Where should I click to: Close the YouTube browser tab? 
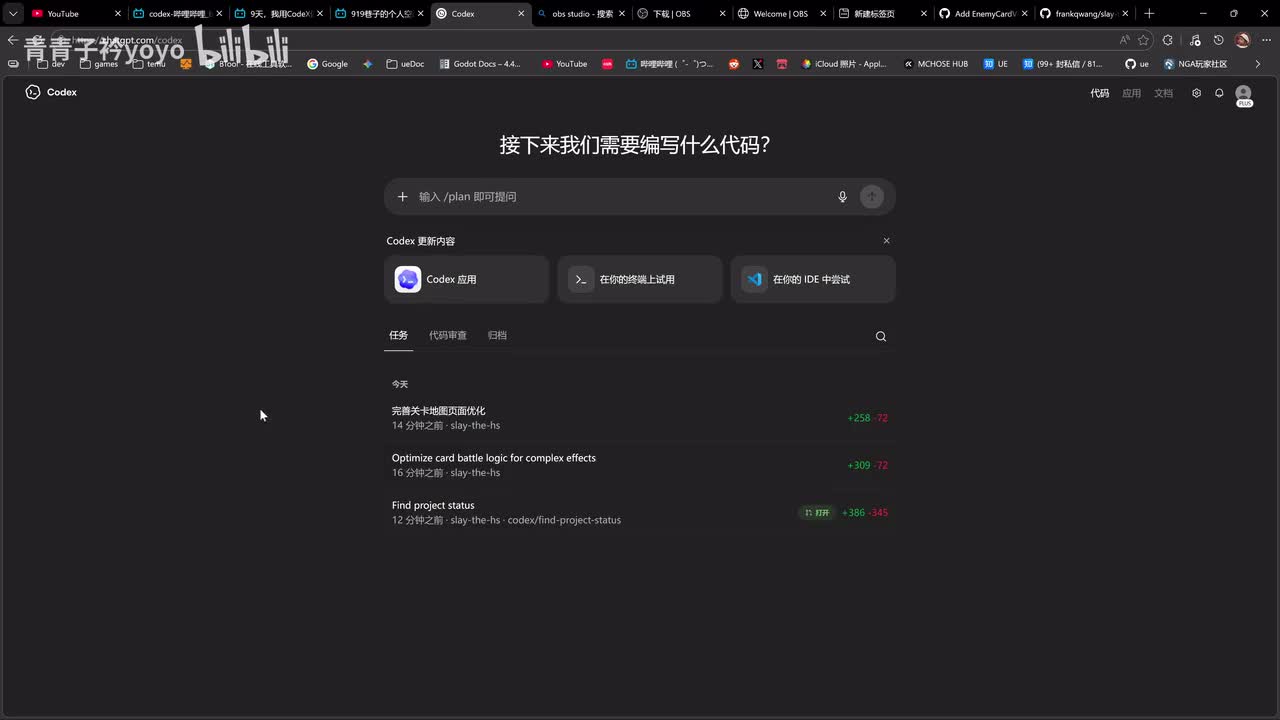pos(118,14)
